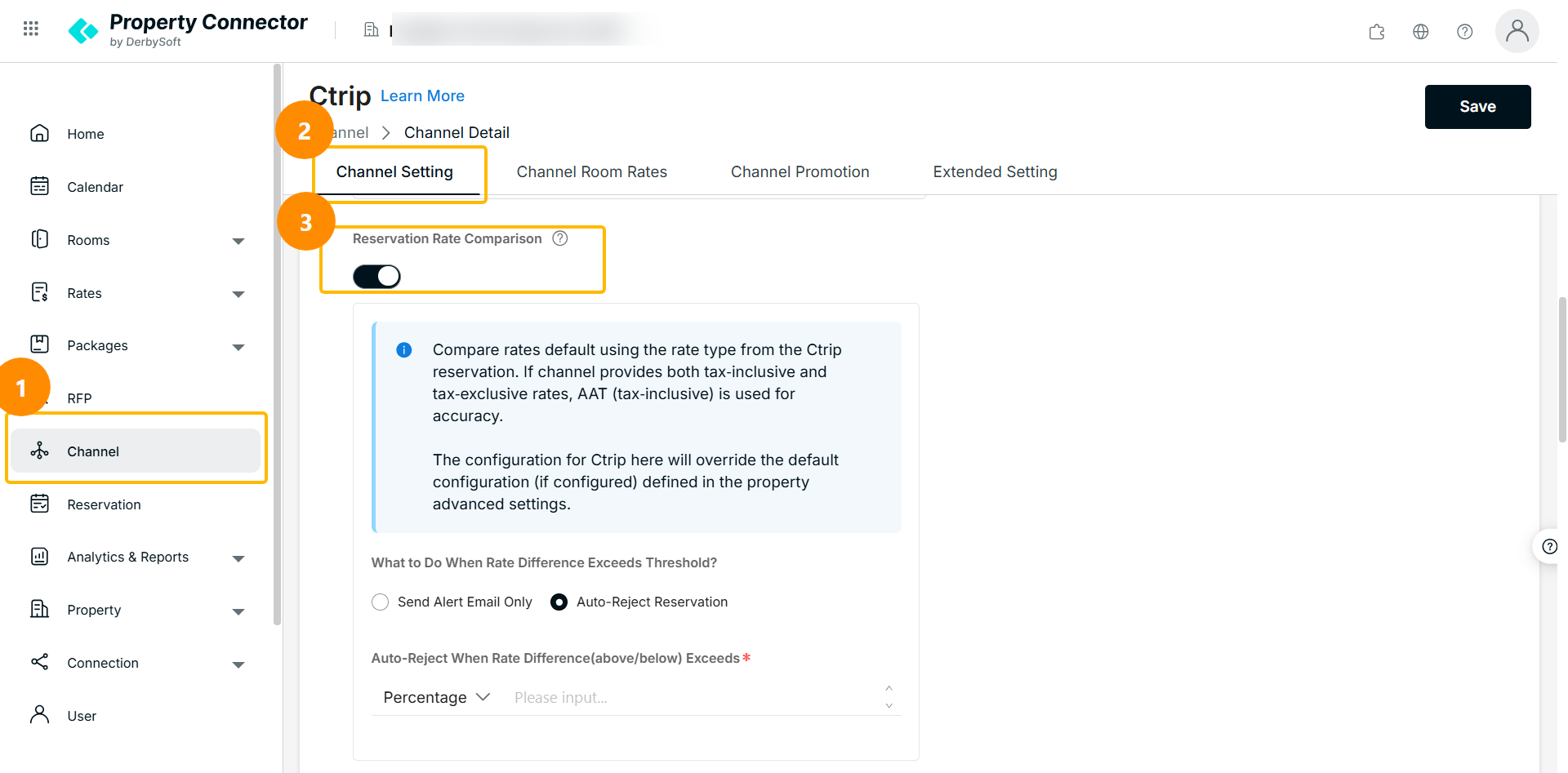Click the Packages sidebar icon
This screenshot has width=1568, height=773.
point(39,344)
